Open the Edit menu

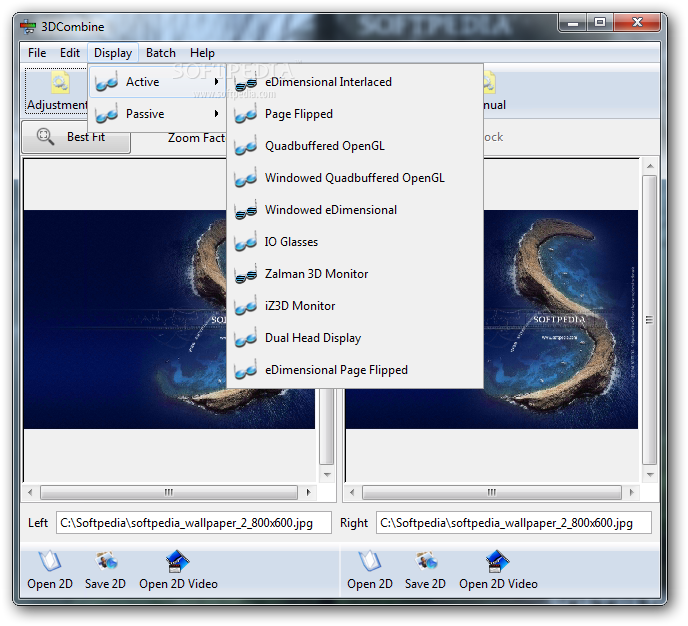tap(70, 53)
